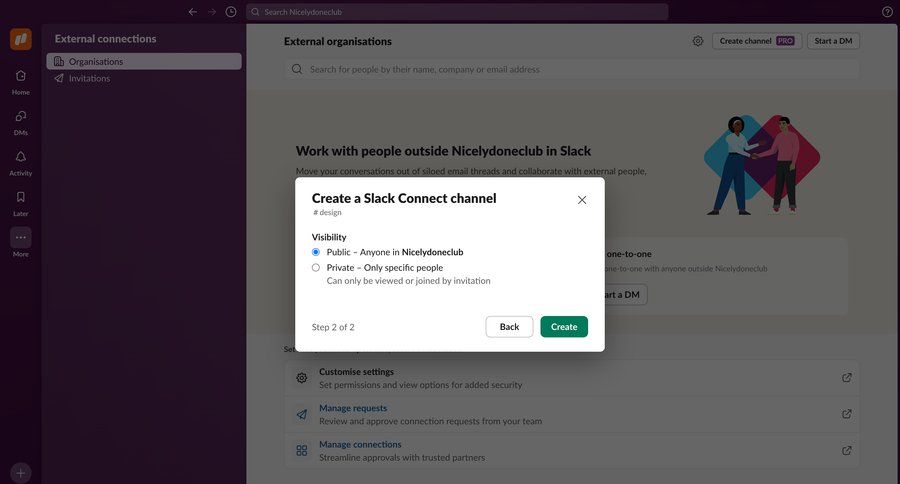Image resolution: width=900 pixels, height=484 pixels.
Task: Click the Back button in dialog
Action: coord(509,327)
